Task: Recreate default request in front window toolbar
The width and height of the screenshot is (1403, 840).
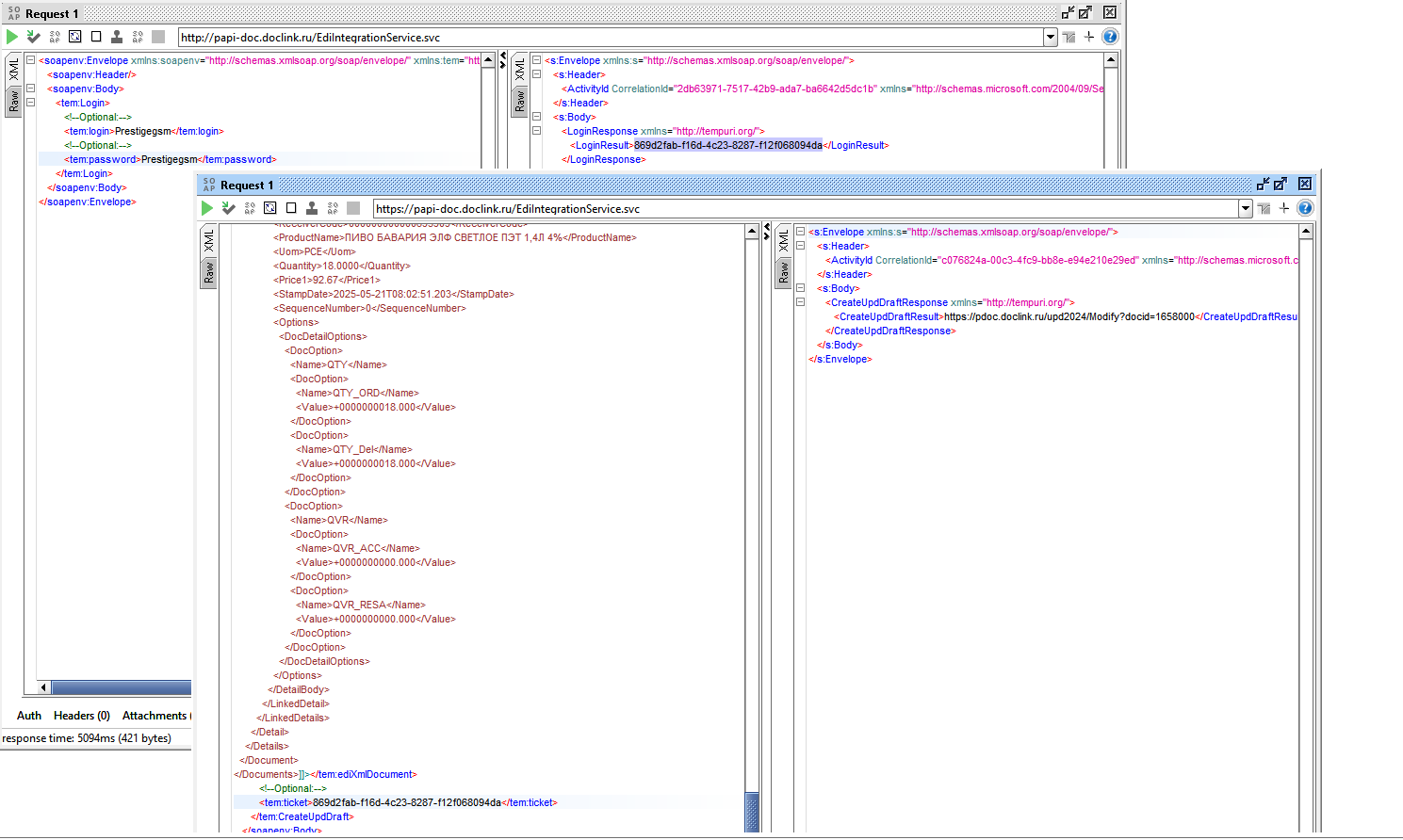Action: 269,208
